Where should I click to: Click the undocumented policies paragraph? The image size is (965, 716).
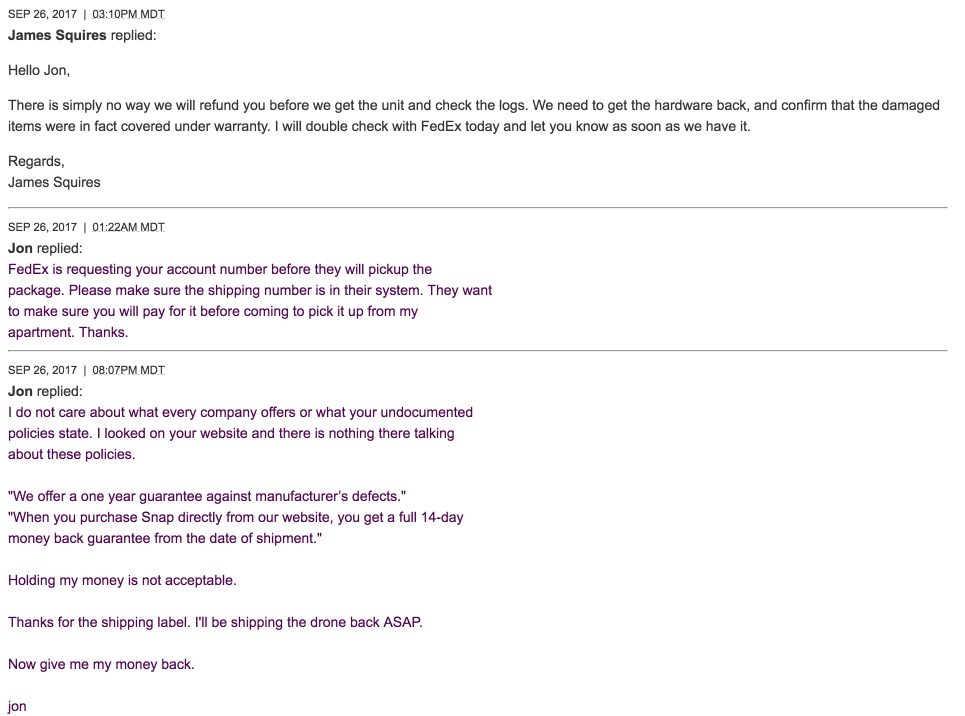click(240, 433)
